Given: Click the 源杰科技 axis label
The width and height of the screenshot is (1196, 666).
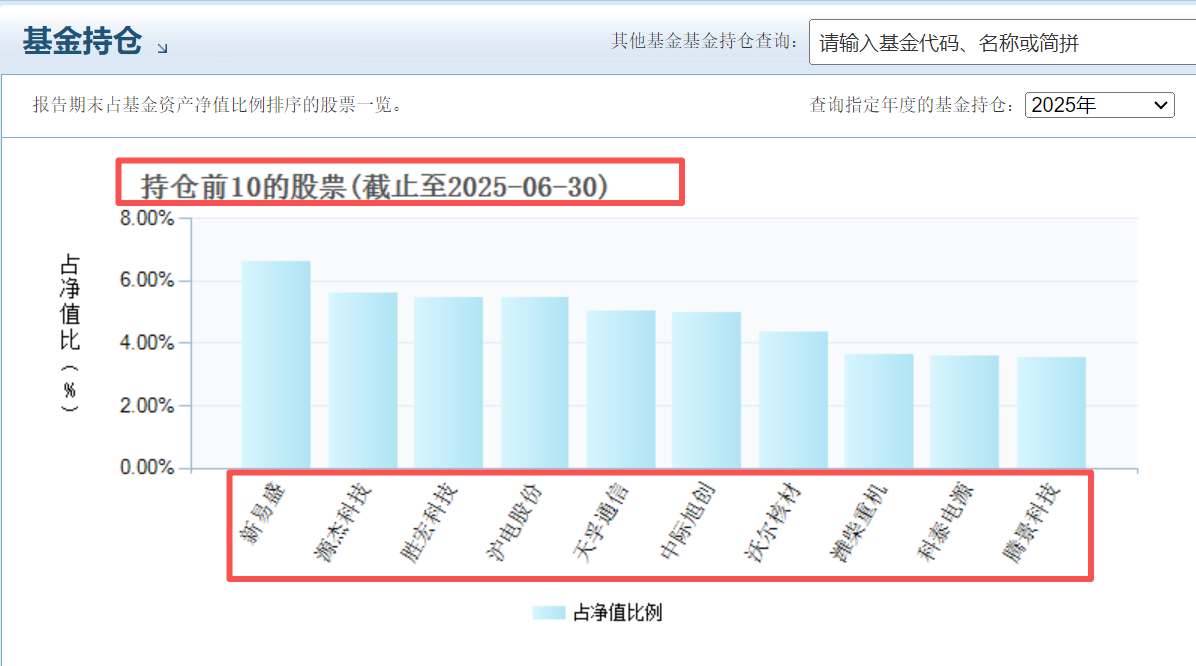Looking at the screenshot, I should pyautogui.click(x=342, y=523).
